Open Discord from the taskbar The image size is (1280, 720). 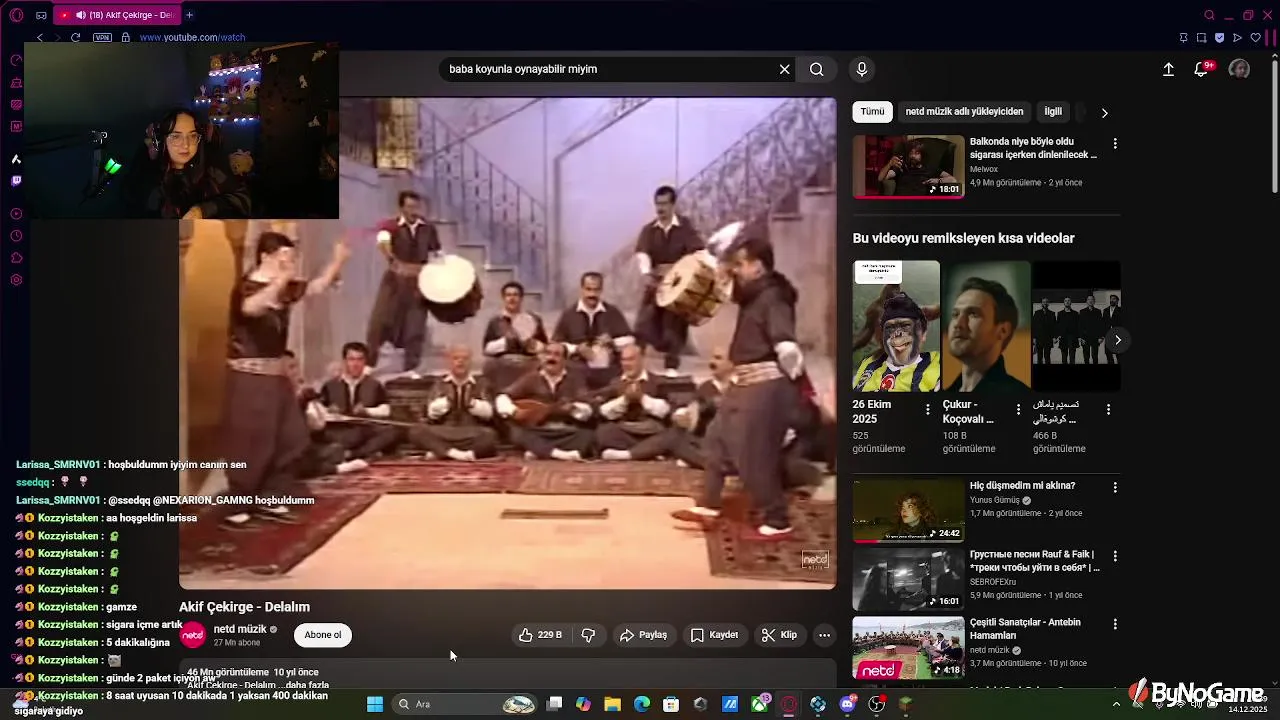coord(847,704)
